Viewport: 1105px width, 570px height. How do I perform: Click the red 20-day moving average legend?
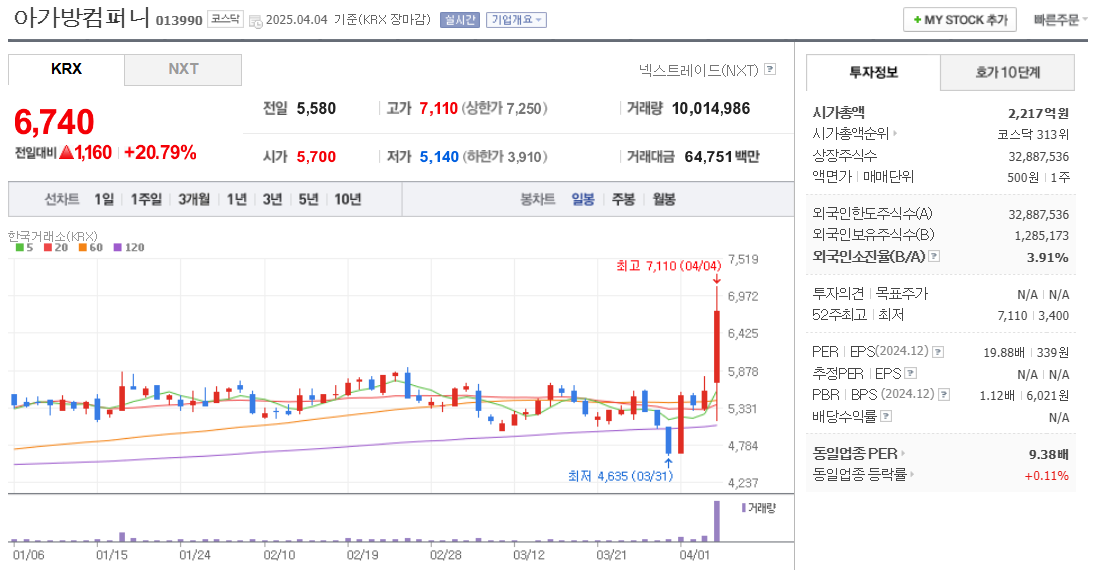(56, 247)
